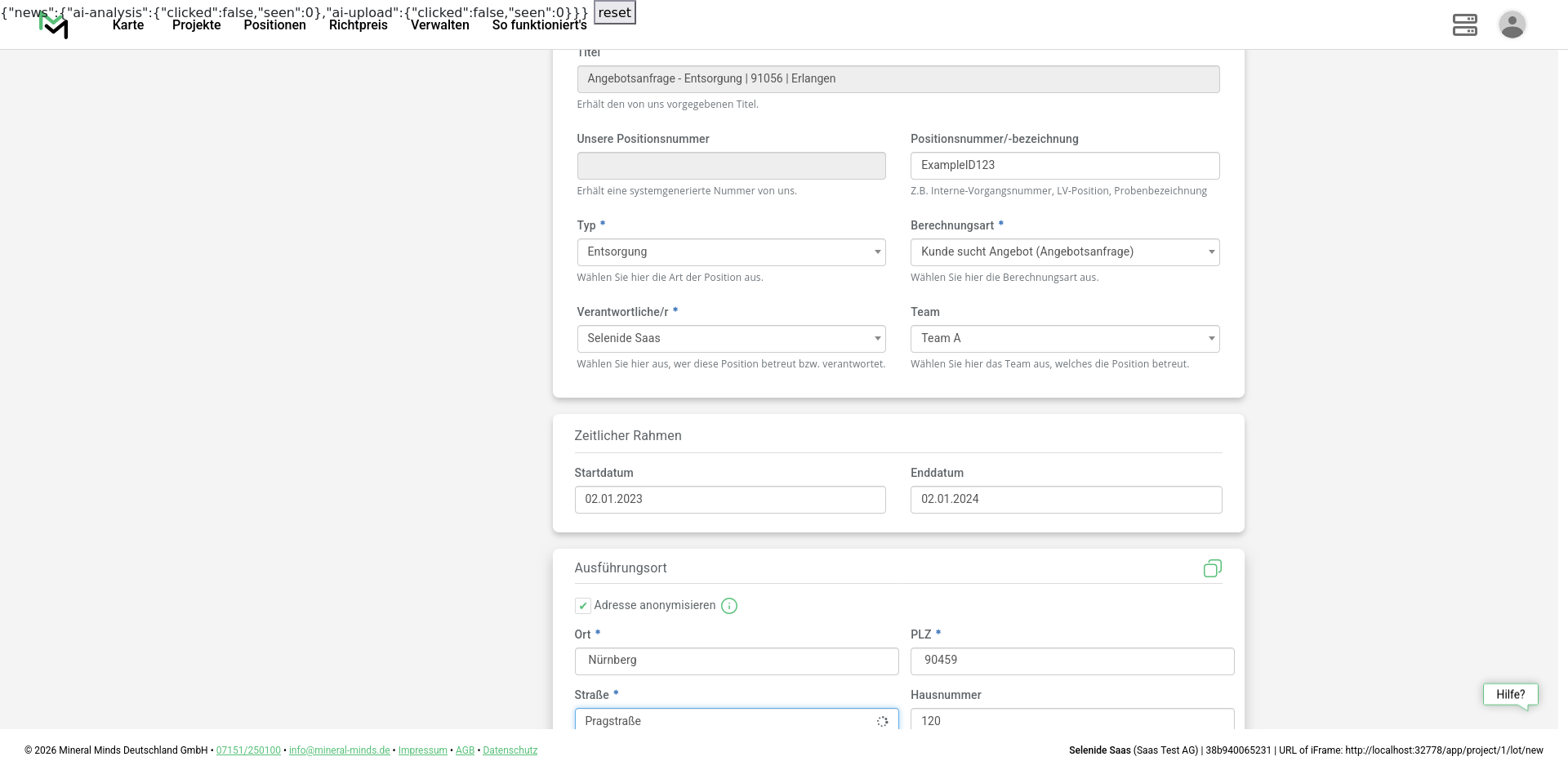Expand the Verantwortliche/r dropdown
Screen dimensions: 1568x770
pos(731,339)
